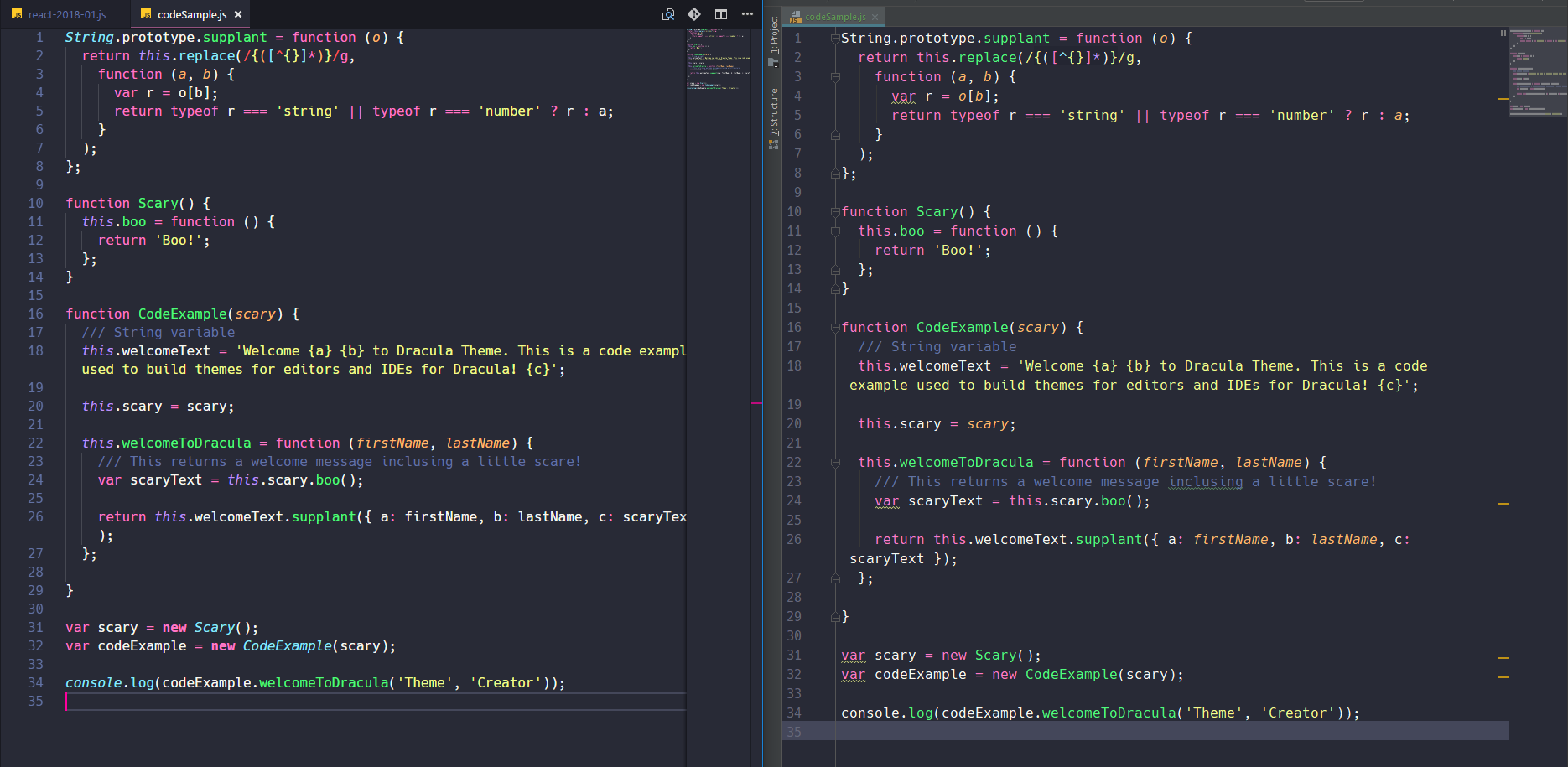The width and height of the screenshot is (1568, 767).
Task: Click line number 34 in VS Code gutter
Action: point(35,682)
